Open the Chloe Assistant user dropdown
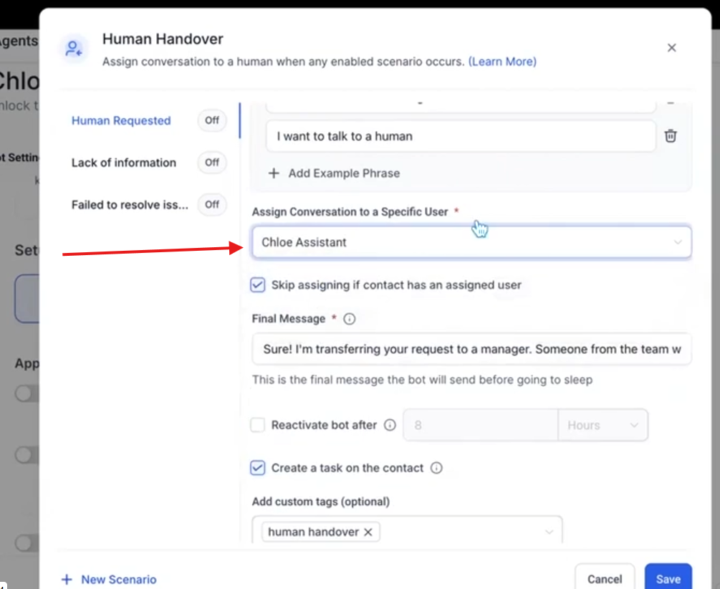Viewport: 720px width, 589px height. 471,242
